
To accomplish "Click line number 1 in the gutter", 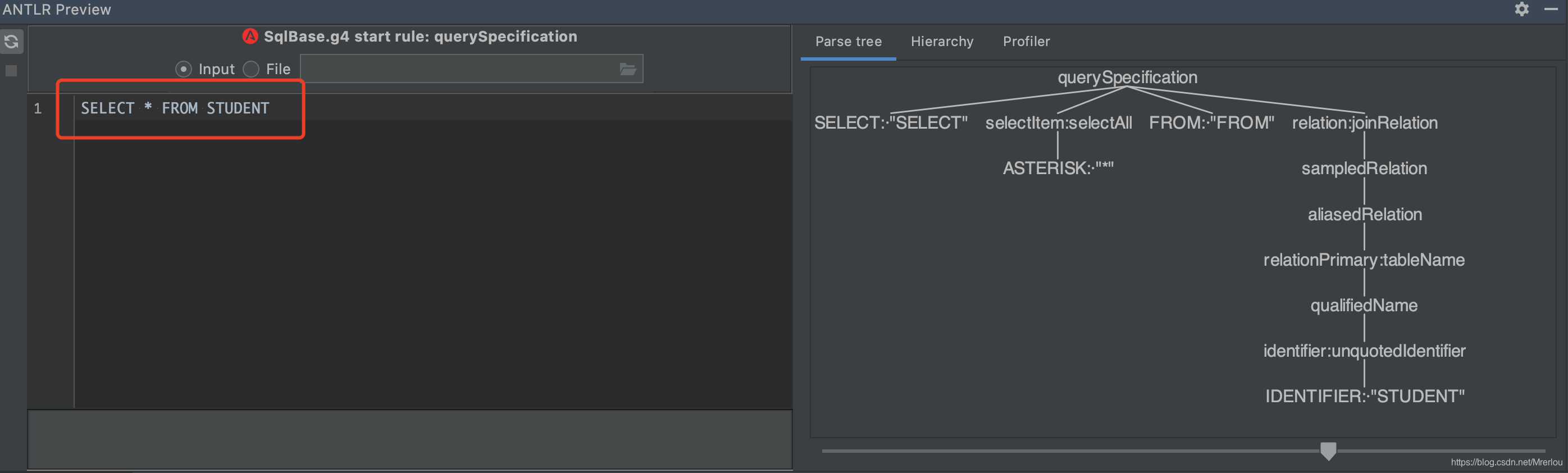I will 38,108.
